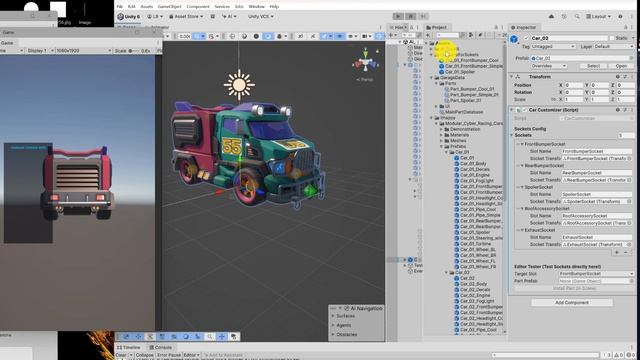Image resolution: width=640 pixels, height=360 pixels.
Task: Switch to the Console tab
Action: (x=160, y=347)
